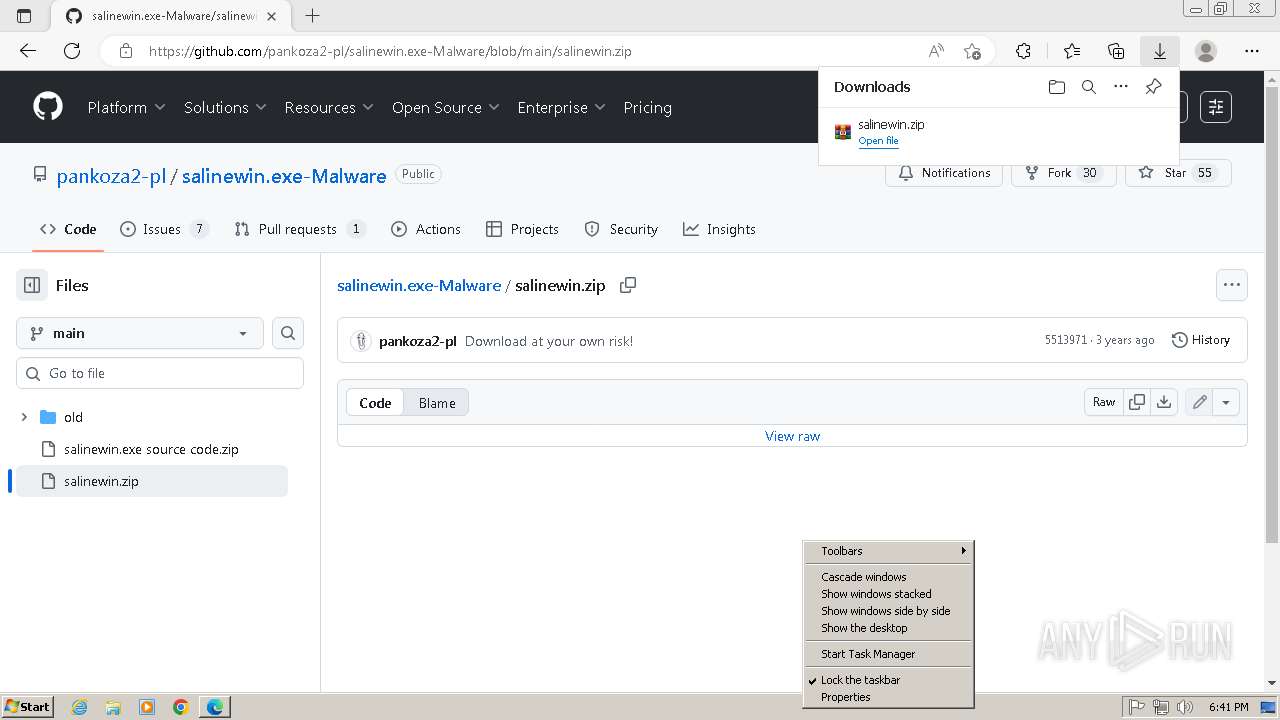
Task: Open a new browser tab
Action: [312, 16]
